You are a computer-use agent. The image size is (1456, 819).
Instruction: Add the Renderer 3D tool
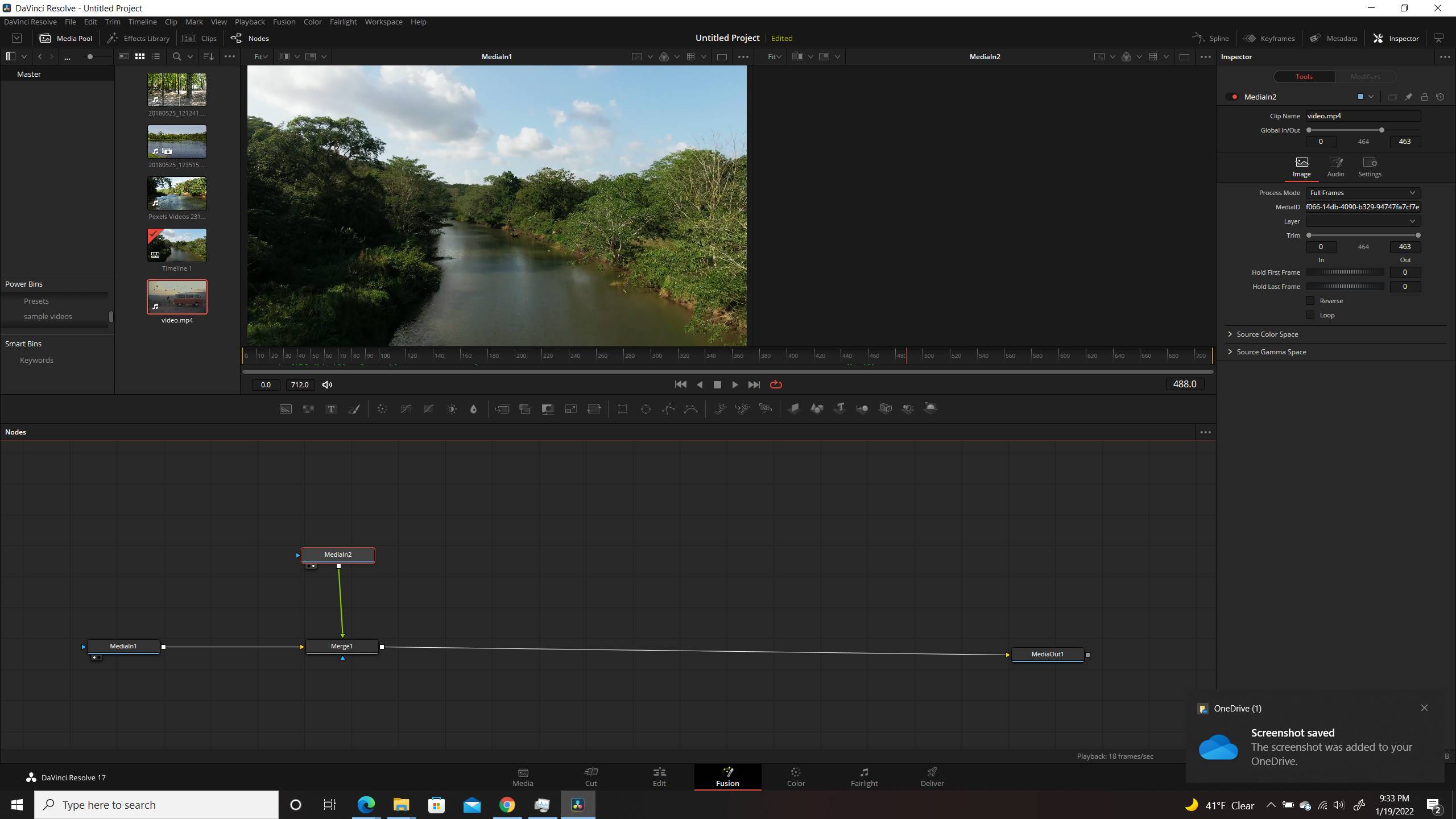point(931,408)
